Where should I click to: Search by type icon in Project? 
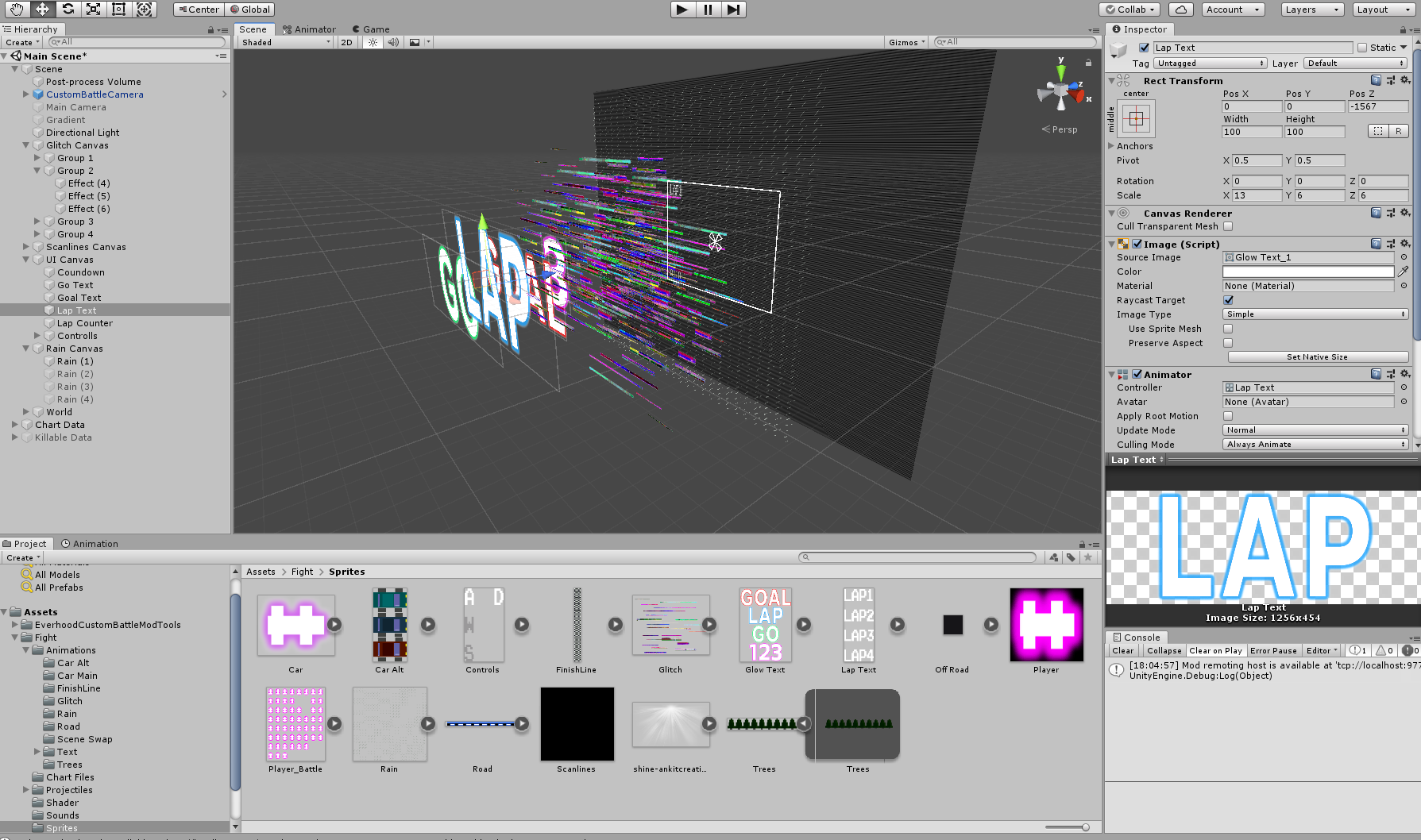pos(1053,557)
